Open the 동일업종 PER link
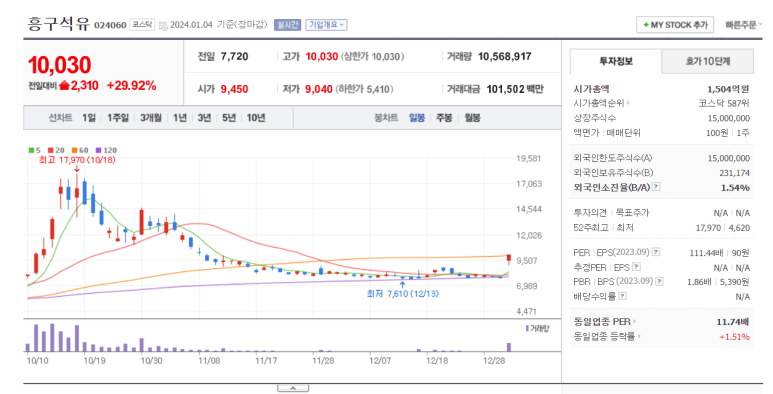 [x=604, y=322]
